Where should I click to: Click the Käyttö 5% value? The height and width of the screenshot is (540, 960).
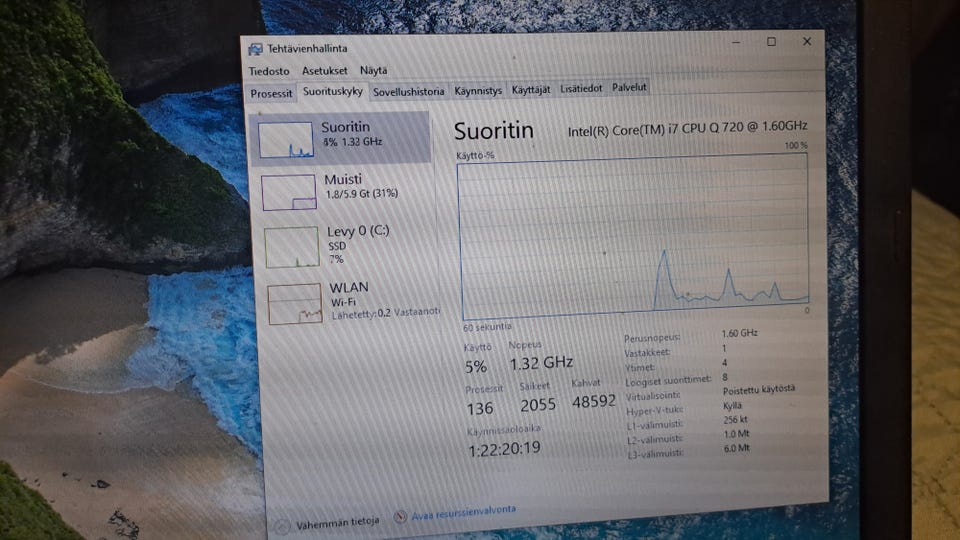click(x=476, y=367)
